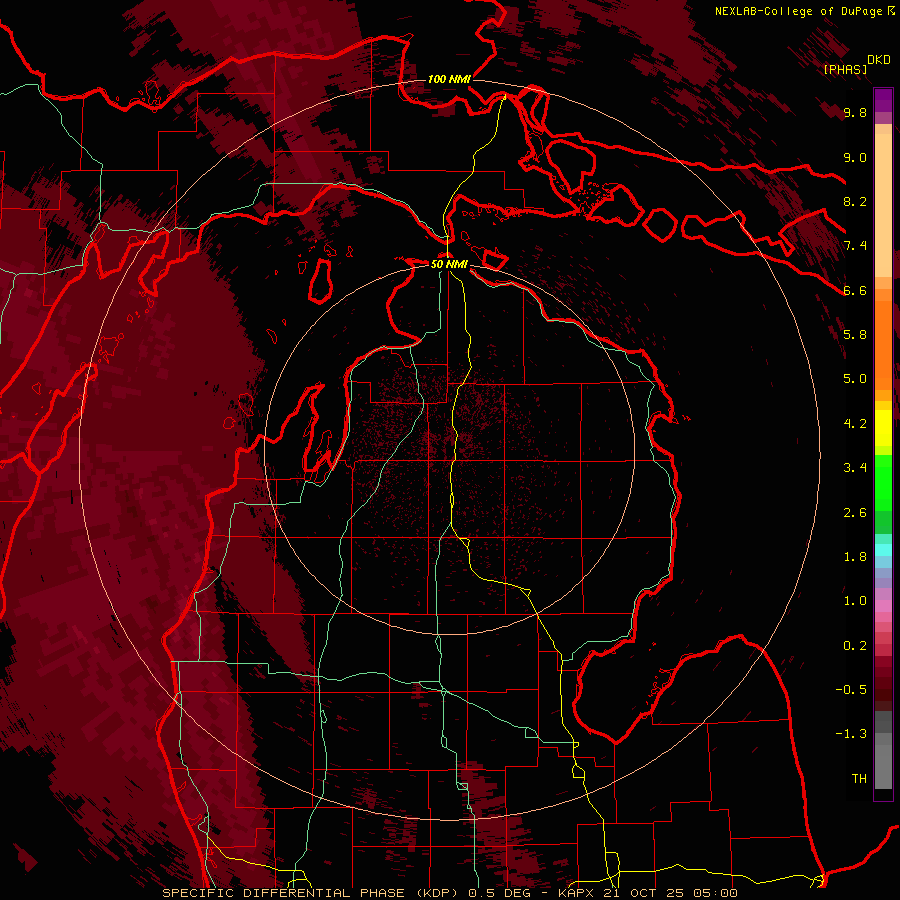Click the TH threshold label on legend
The image size is (900, 900).
(859, 779)
